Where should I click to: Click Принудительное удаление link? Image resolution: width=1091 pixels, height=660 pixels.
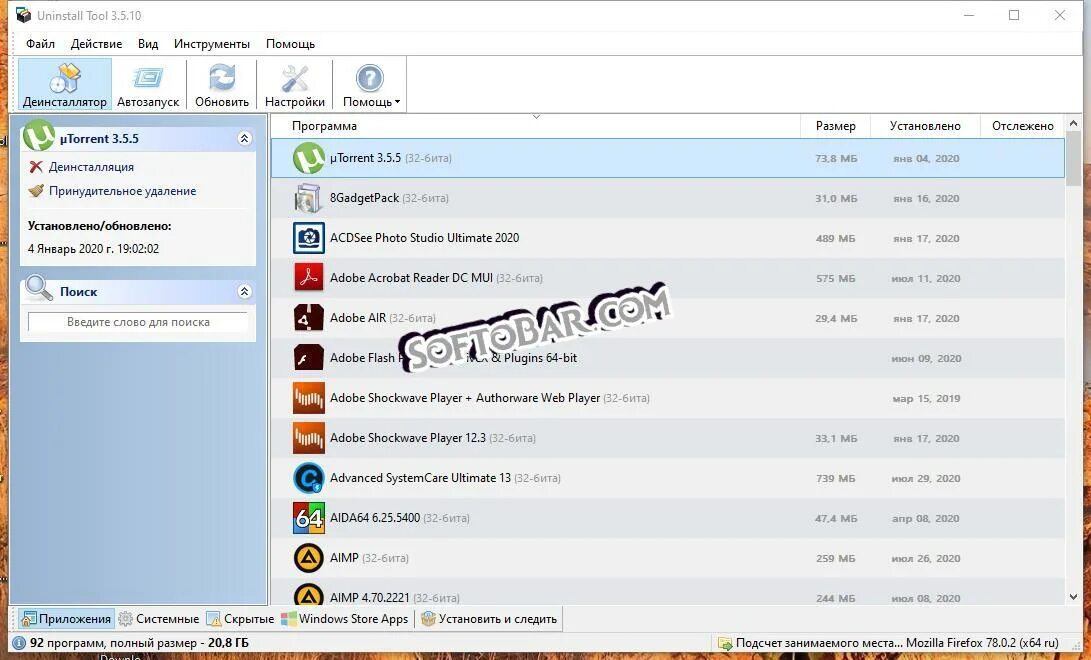coord(122,191)
